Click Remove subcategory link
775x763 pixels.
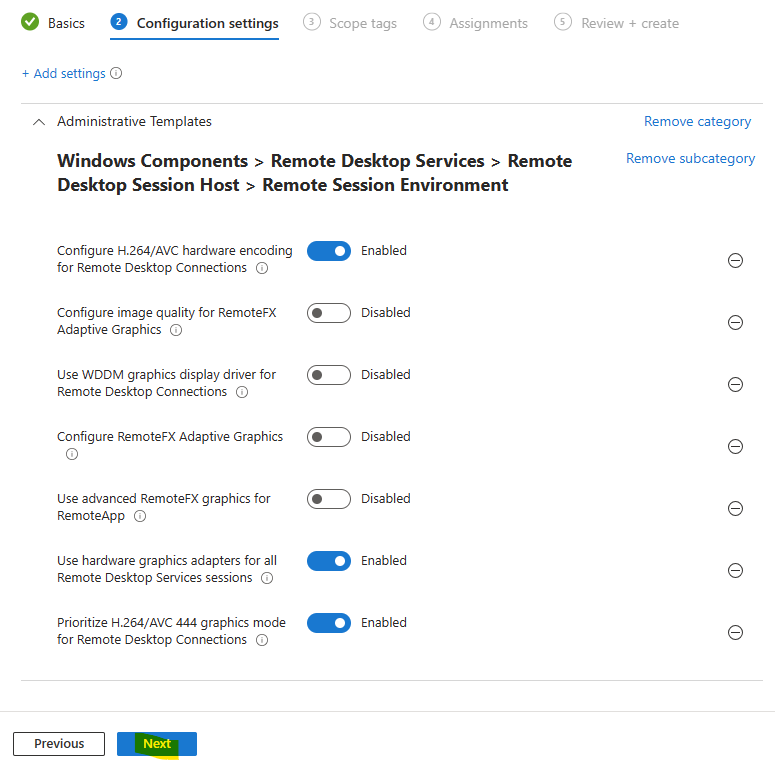(690, 158)
